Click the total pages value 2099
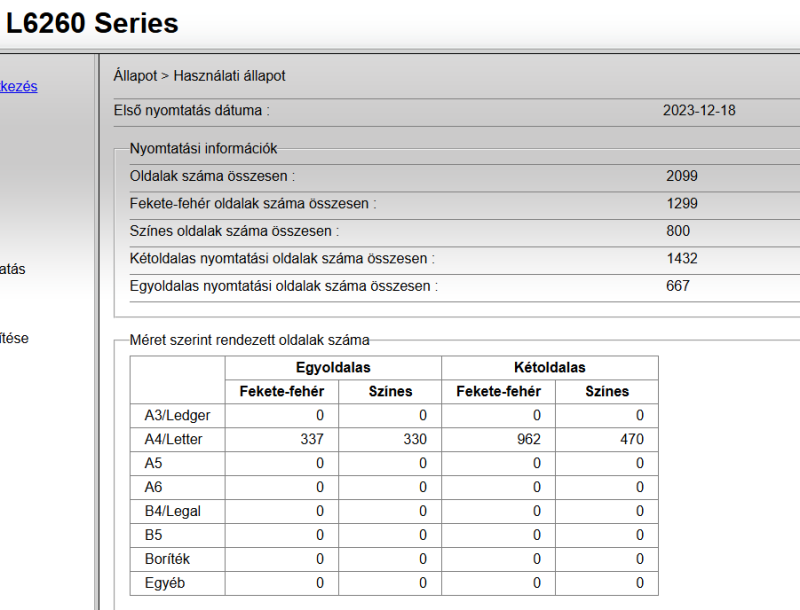 click(682, 176)
